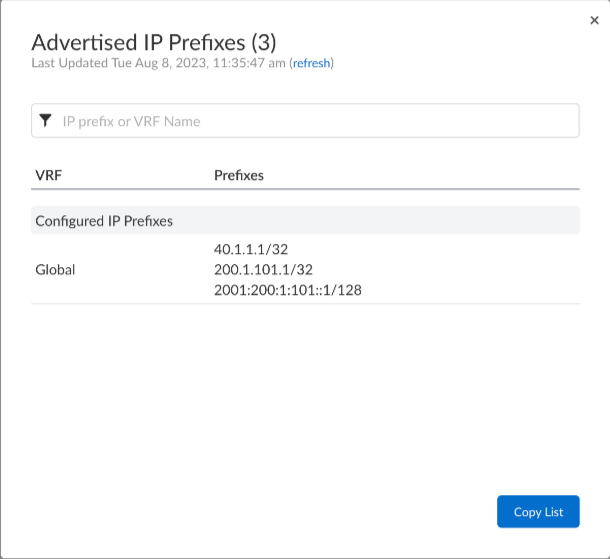
Task: Click the filter funnel icon
Action: tap(45, 121)
